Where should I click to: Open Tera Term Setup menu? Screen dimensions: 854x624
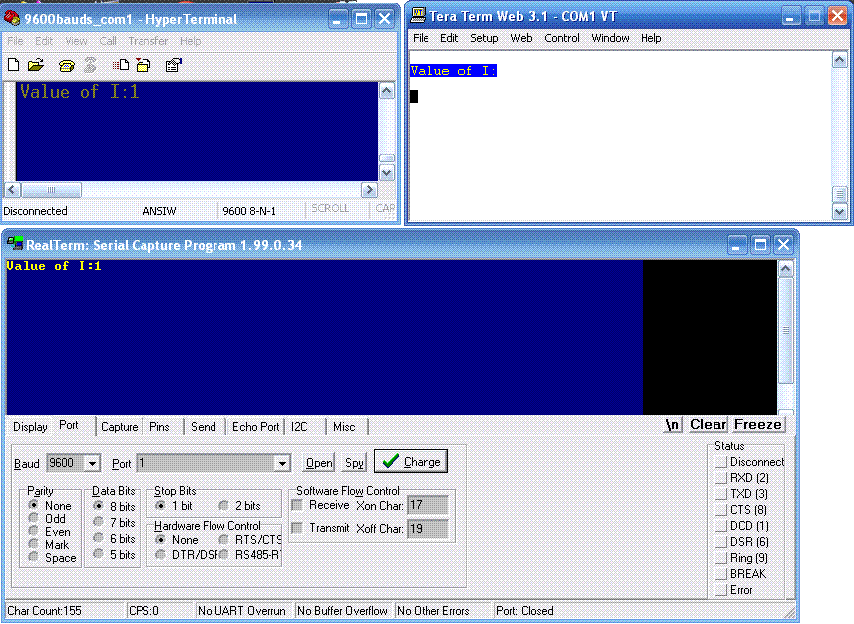click(484, 38)
